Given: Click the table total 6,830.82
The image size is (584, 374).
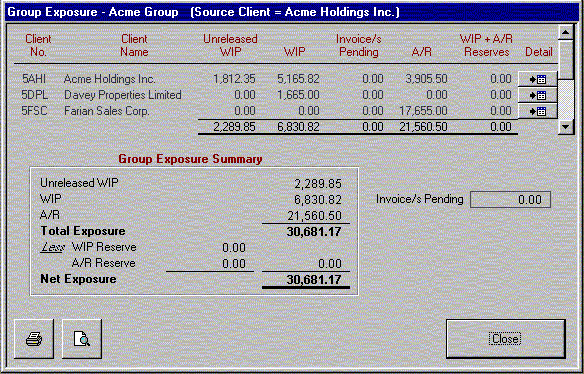Looking at the screenshot, I should click(298, 127).
